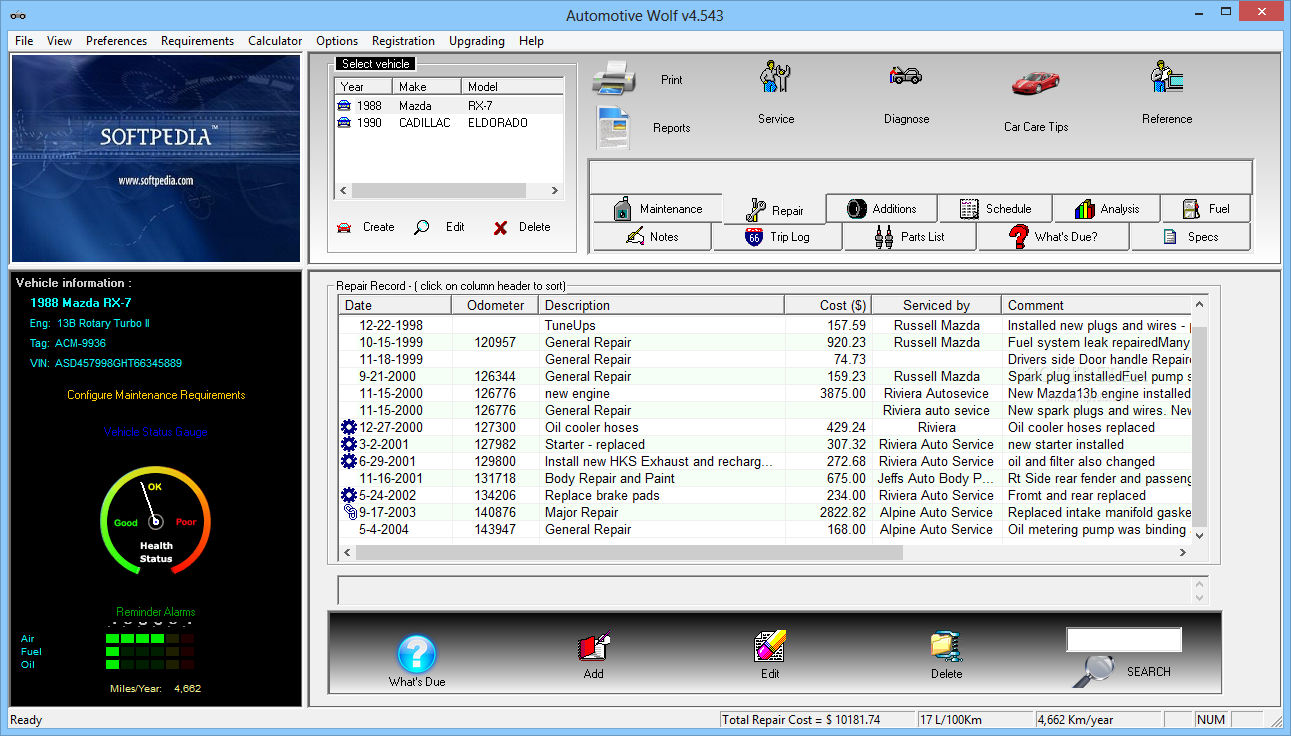
Task: Click the Delete repair record folder icon
Action: point(946,647)
